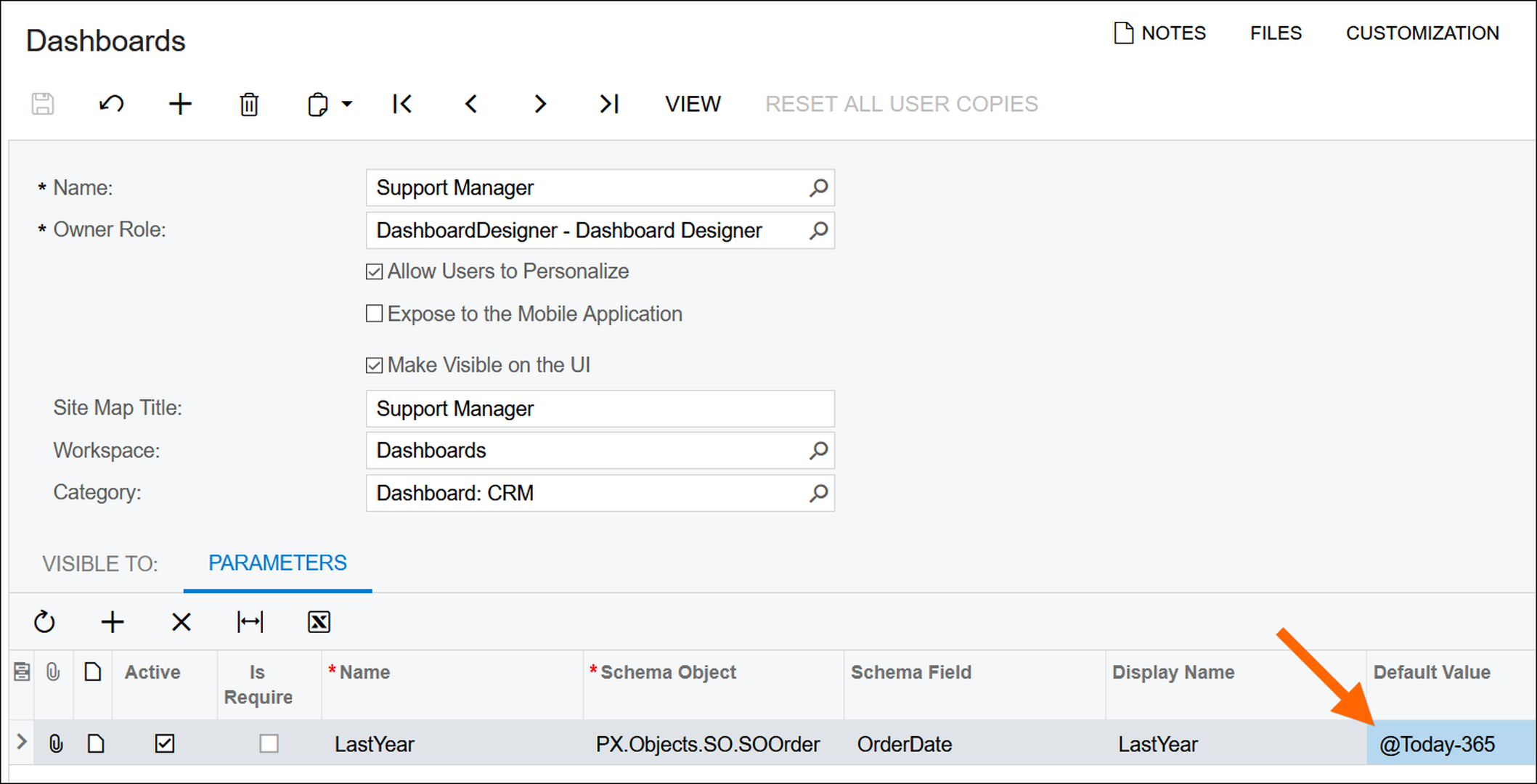Go to first record icon
Screen dimensions: 1537x784
[401, 104]
